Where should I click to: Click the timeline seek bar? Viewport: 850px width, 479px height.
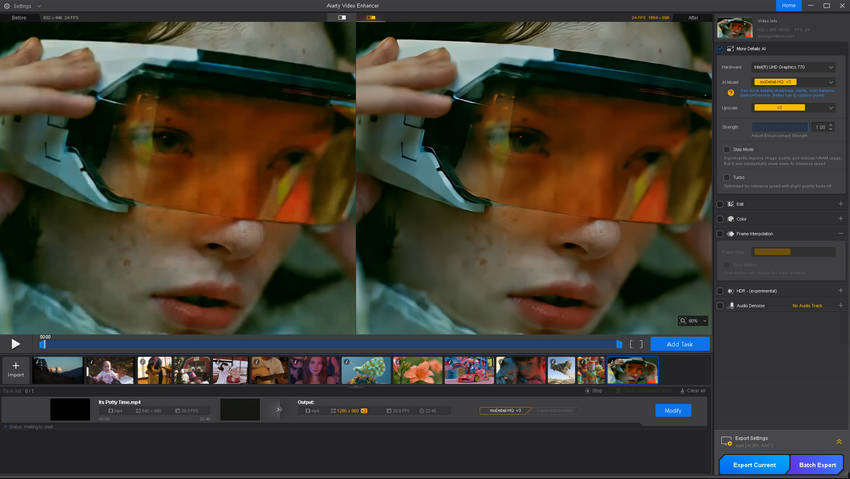331,344
